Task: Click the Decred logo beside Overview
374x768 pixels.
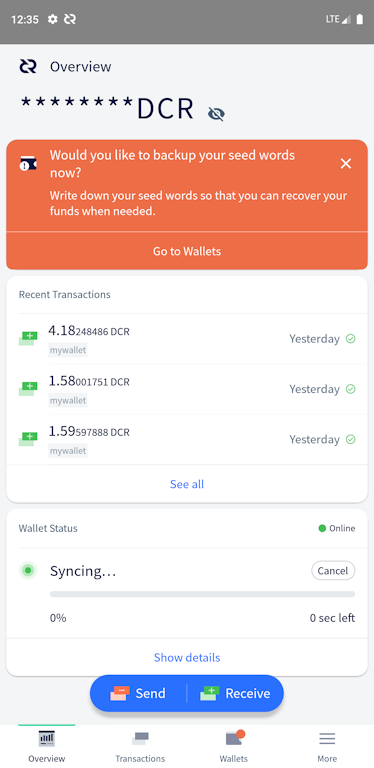Action: (28, 66)
